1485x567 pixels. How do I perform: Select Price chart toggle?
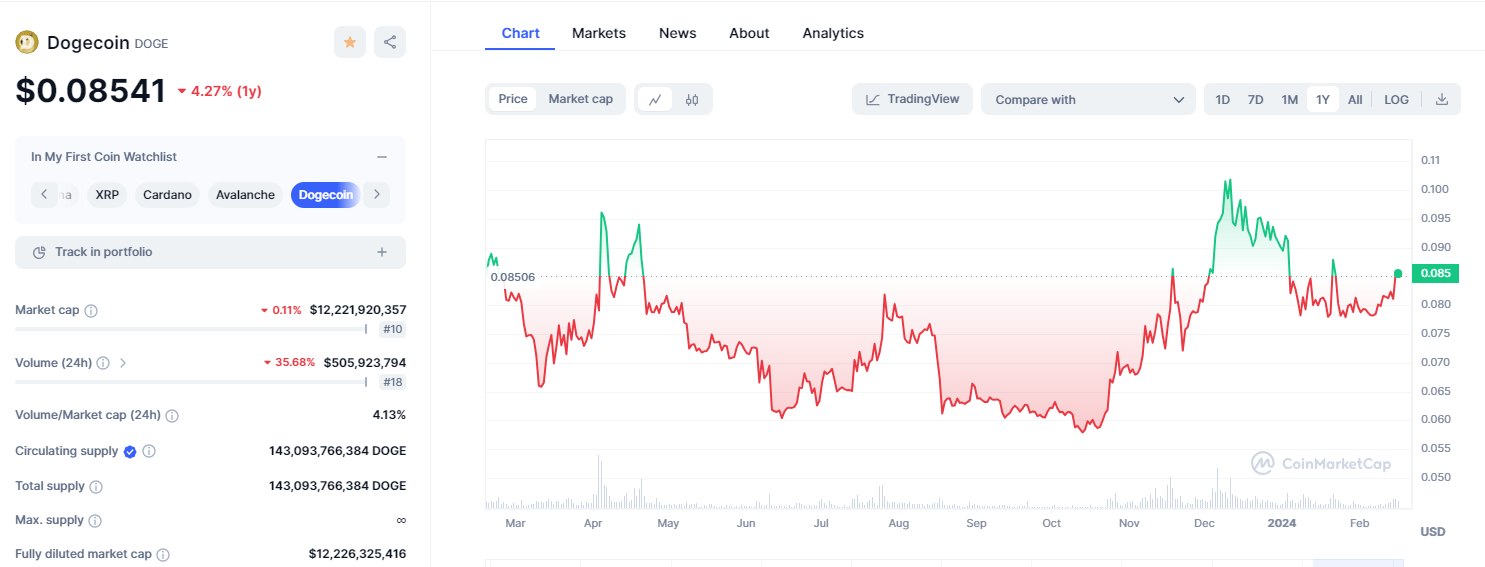[513, 99]
